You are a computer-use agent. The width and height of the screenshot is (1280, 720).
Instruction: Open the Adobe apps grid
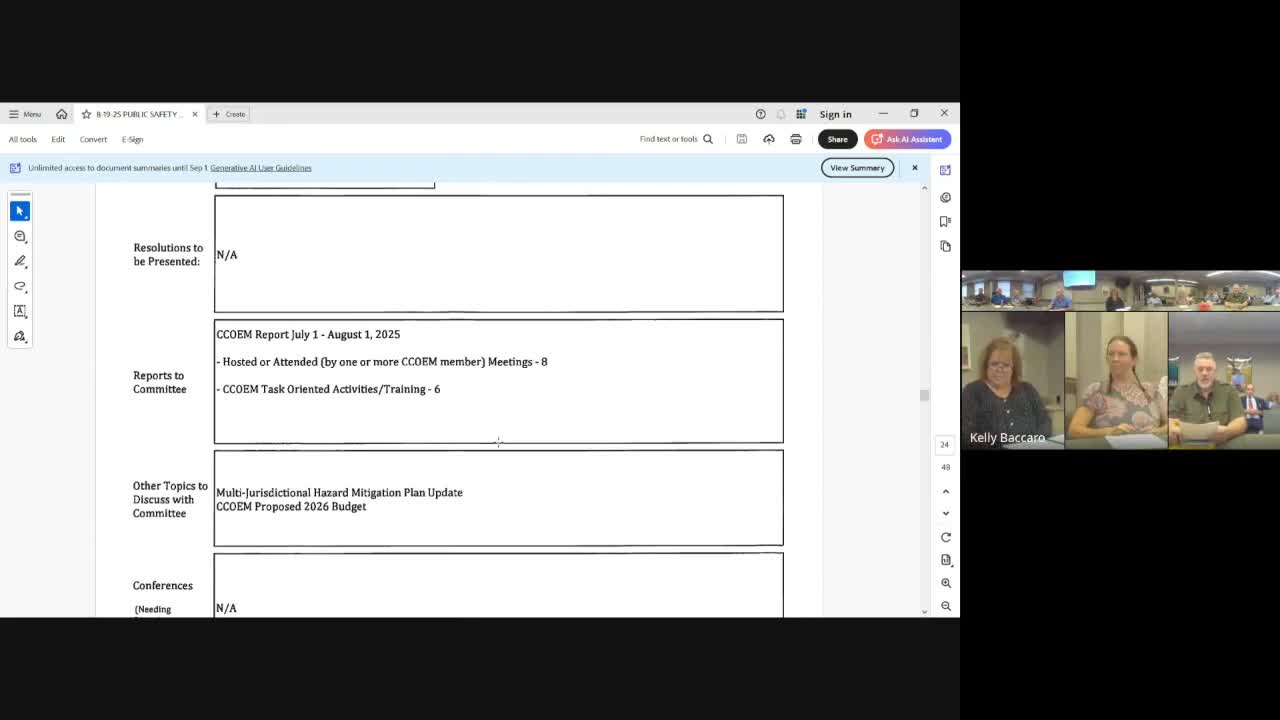801,114
